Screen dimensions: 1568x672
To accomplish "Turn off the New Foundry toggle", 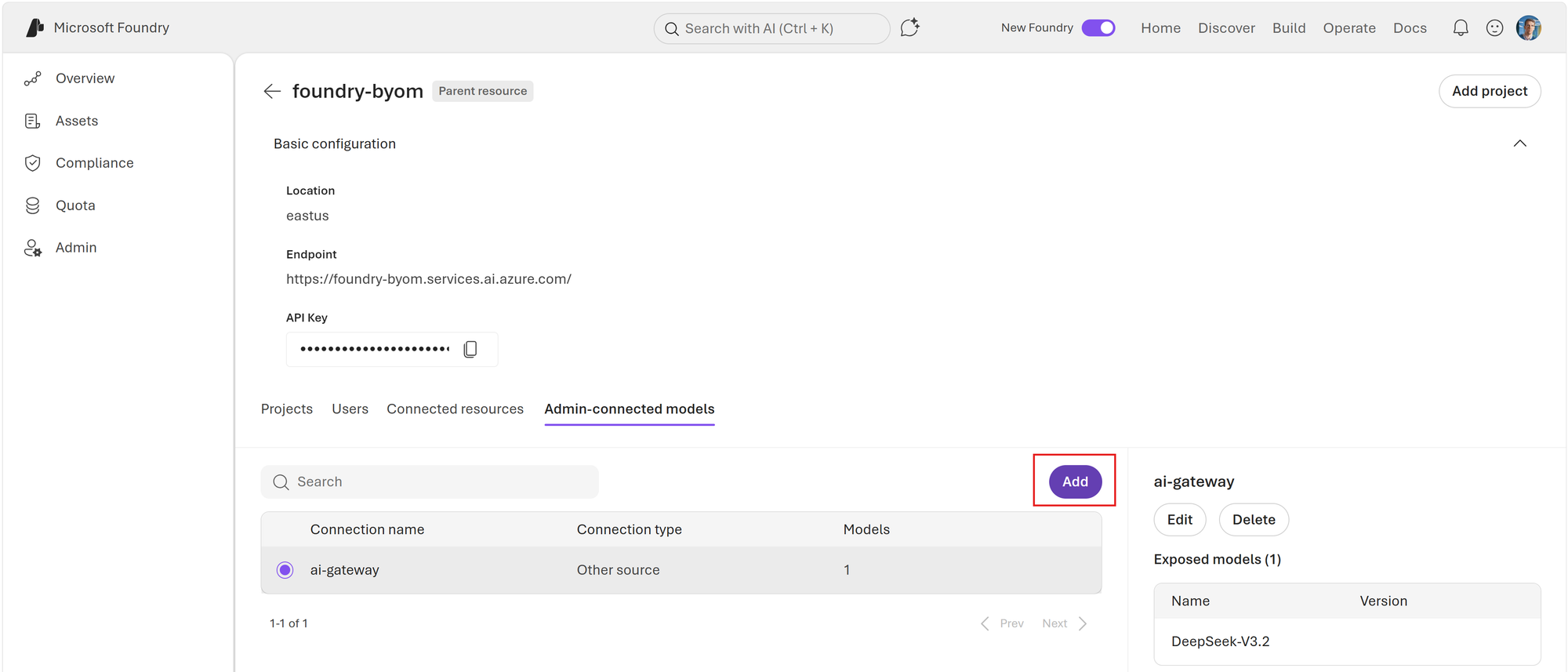I will coord(1098,28).
